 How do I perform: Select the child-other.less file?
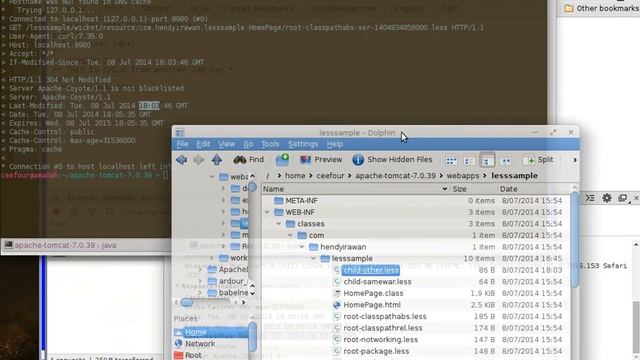pyautogui.click(x=371, y=270)
